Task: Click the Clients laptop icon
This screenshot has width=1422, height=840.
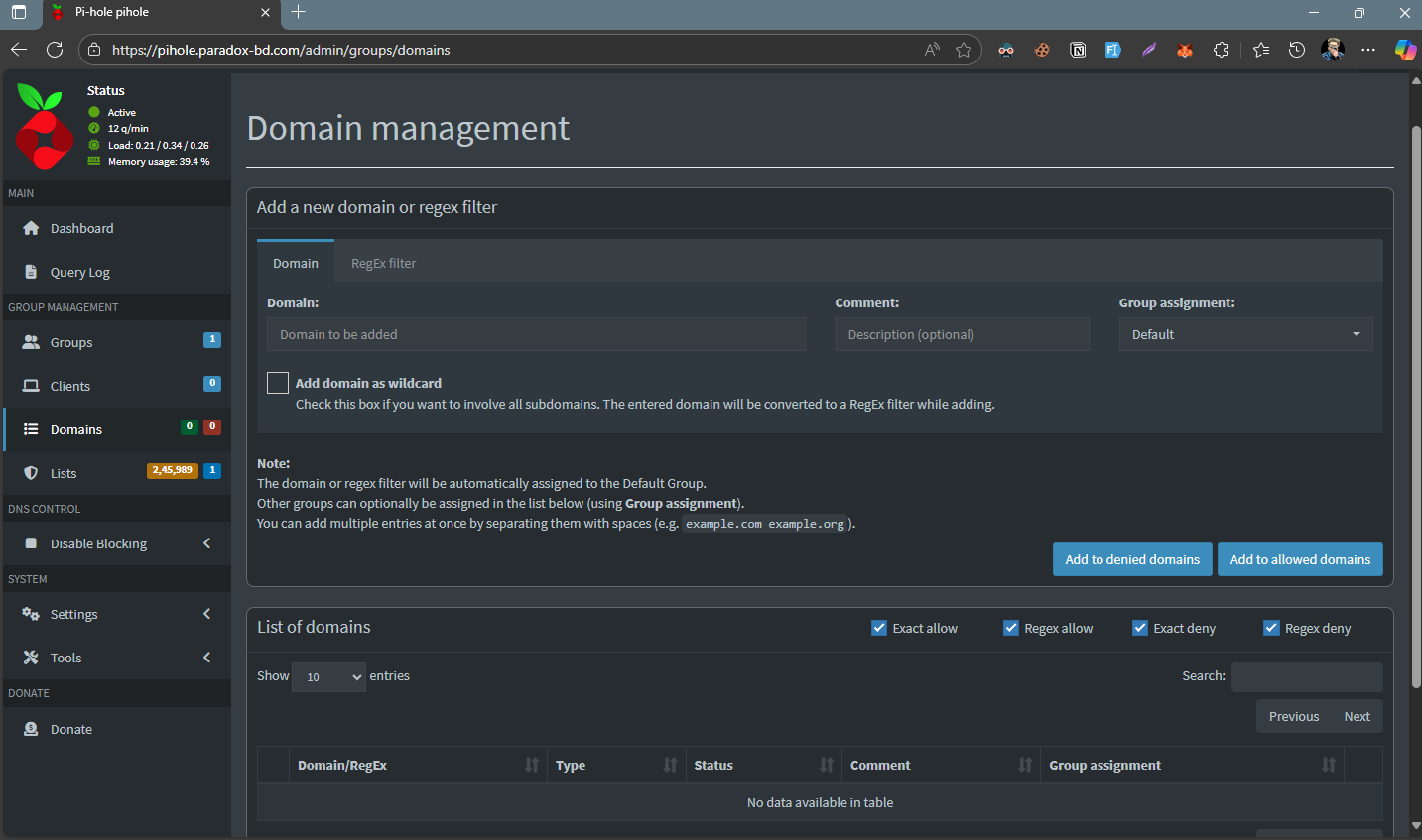Action: [31, 386]
